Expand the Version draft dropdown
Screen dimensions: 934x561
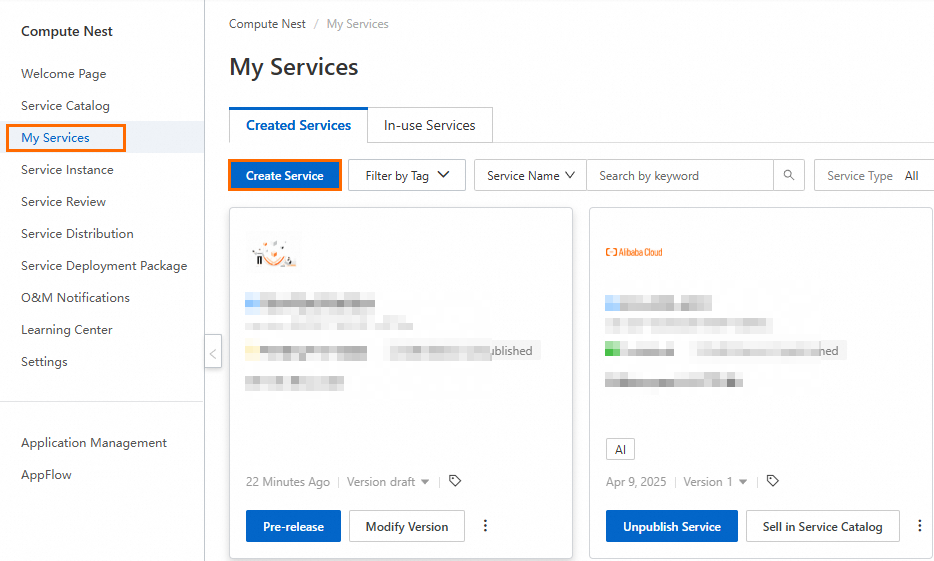pos(388,482)
